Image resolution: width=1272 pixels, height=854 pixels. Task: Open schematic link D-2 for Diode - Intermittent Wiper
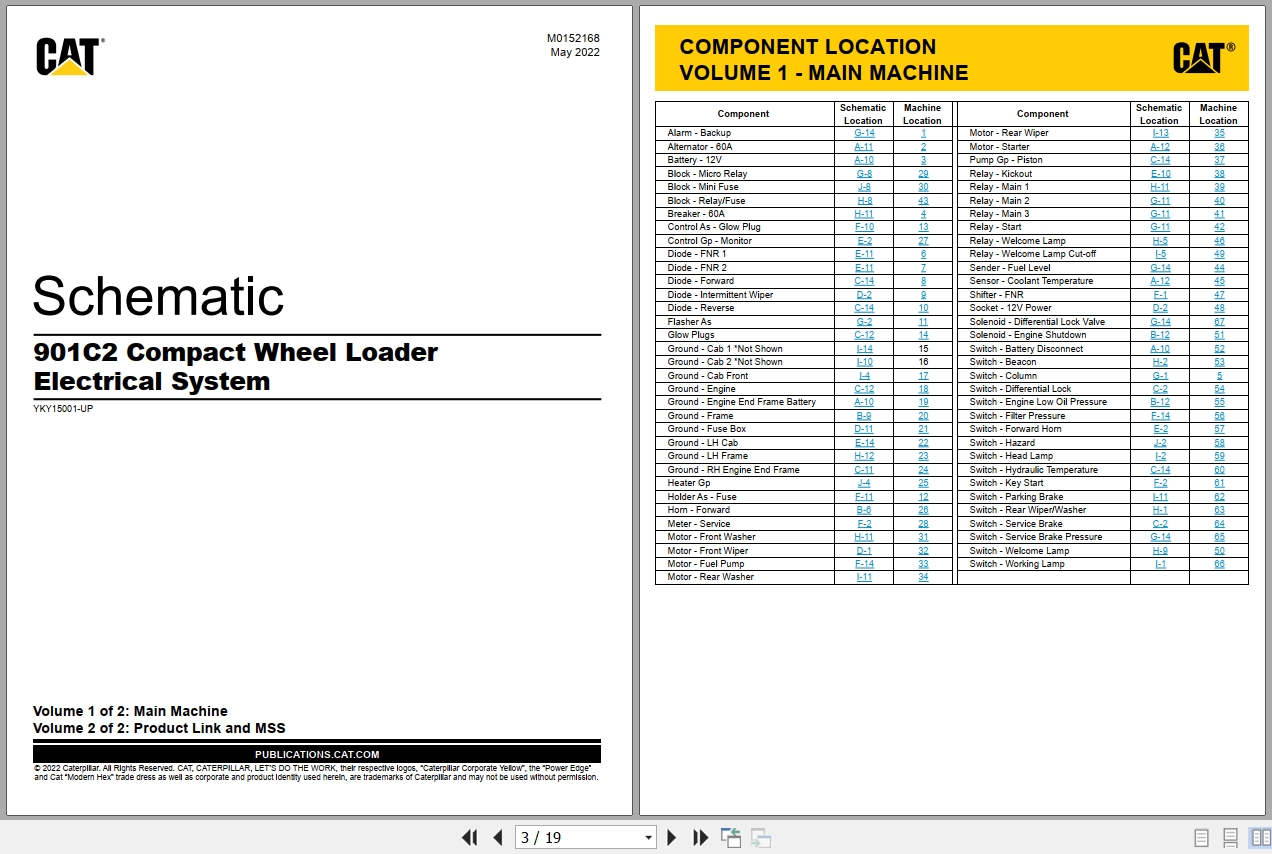[864, 295]
